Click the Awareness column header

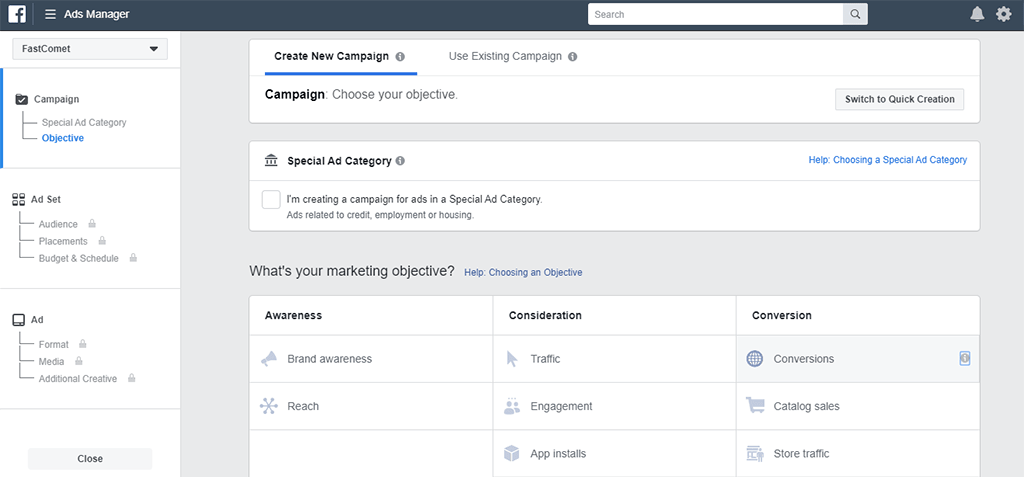point(293,316)
